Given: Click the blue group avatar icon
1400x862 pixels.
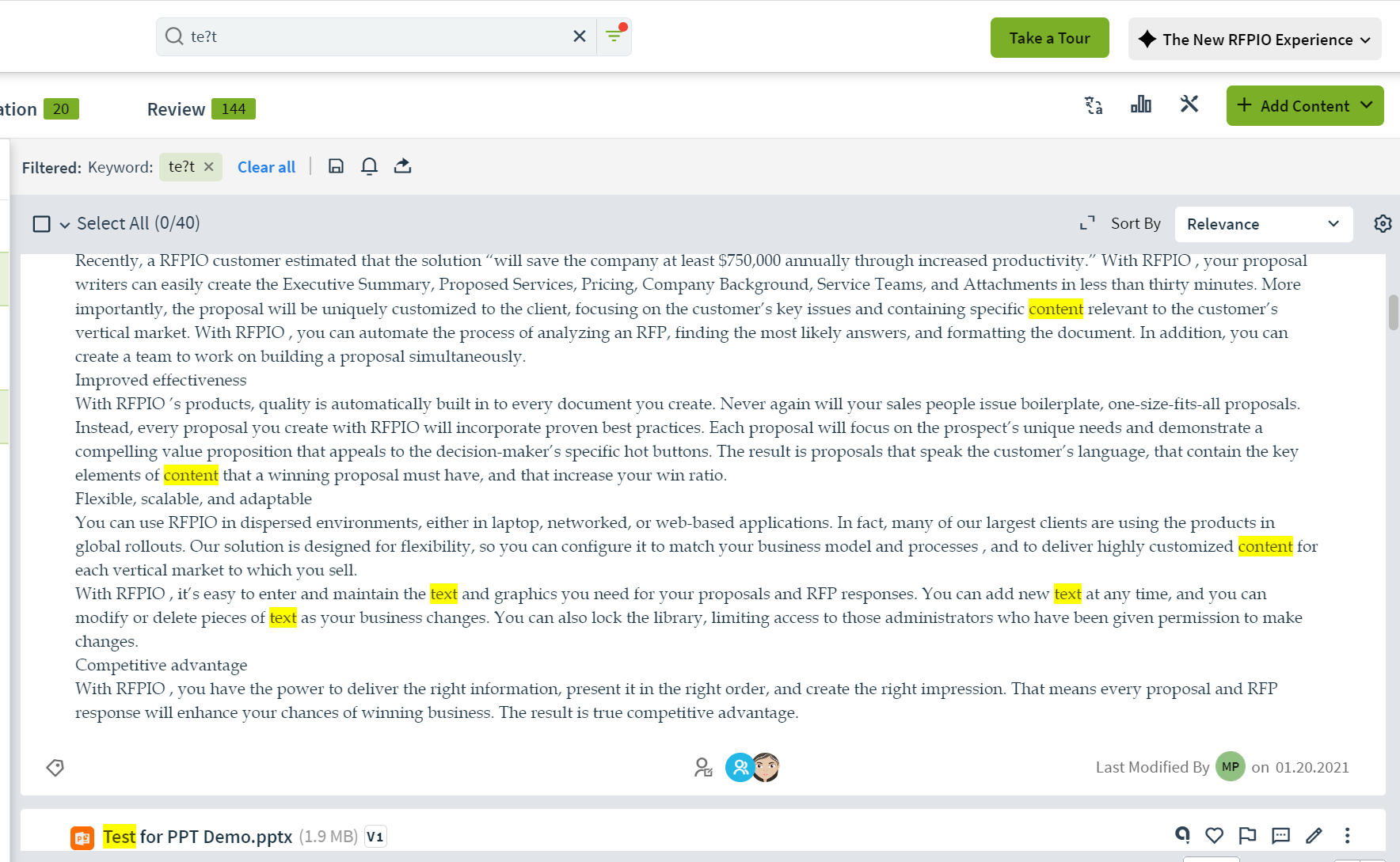Looking at the screenshot, I should click(740, 767).
